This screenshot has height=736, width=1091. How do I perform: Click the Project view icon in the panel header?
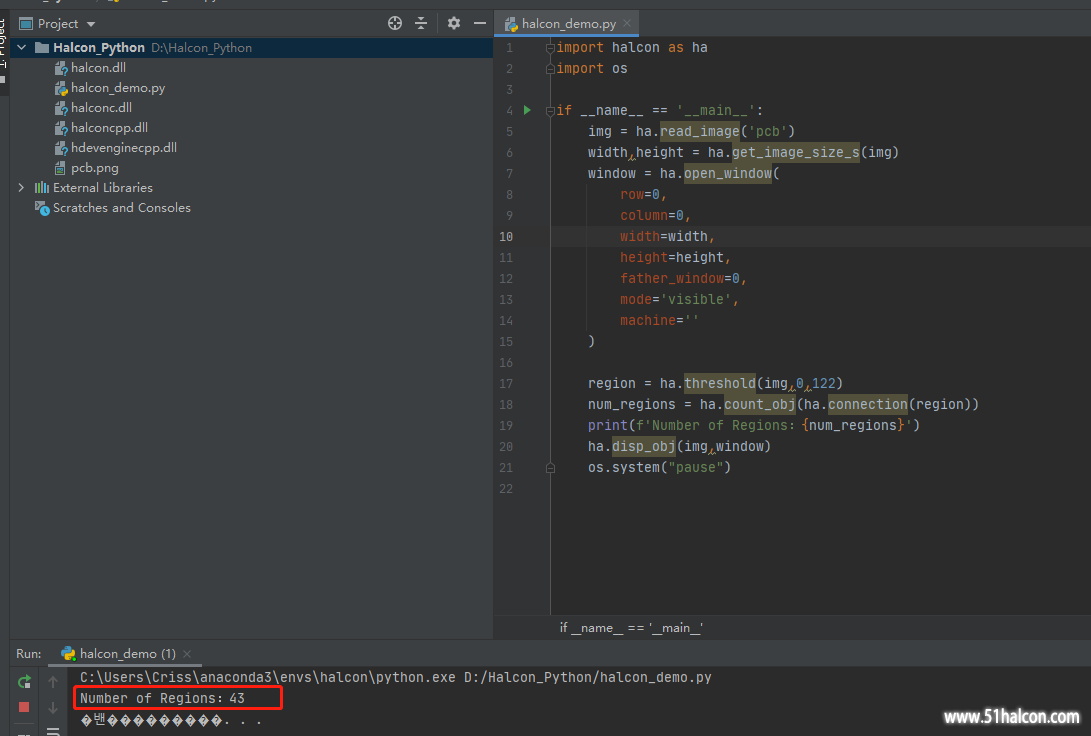tap(26, 24)
